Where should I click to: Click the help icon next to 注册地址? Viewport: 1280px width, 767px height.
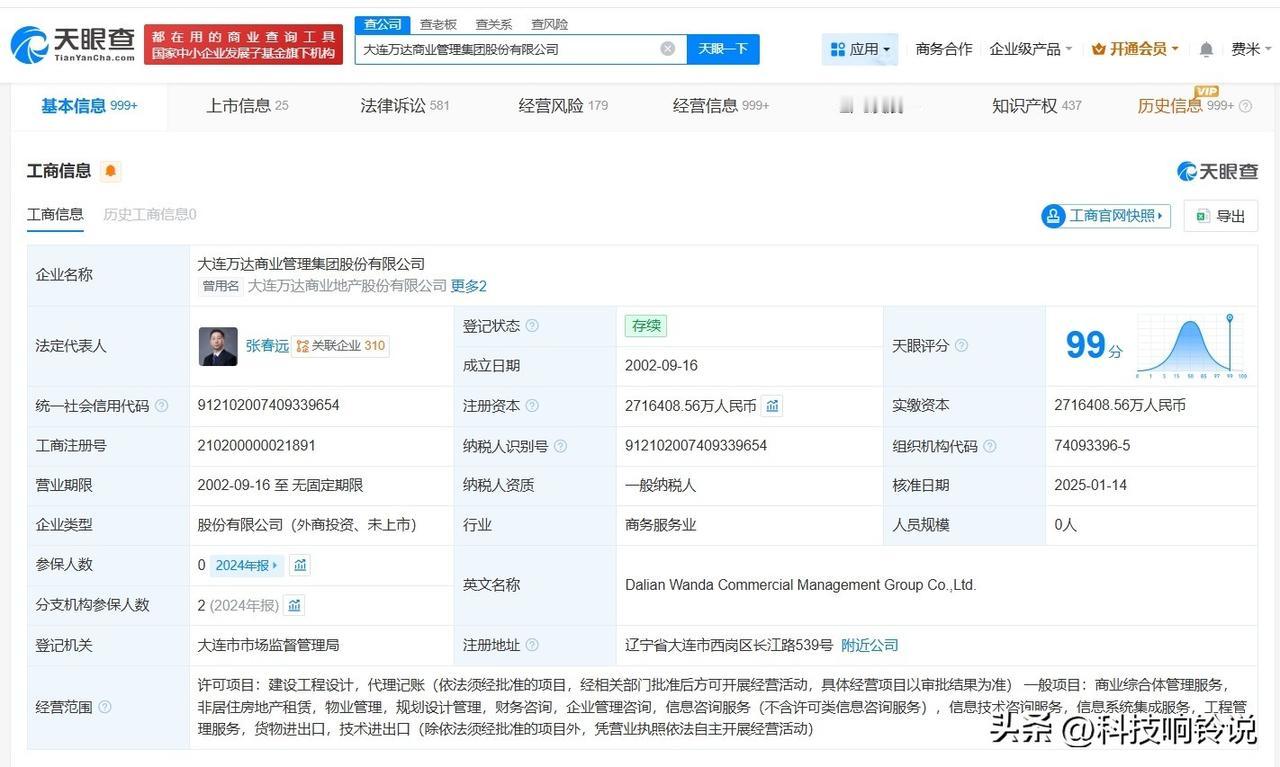click(532, 645)
